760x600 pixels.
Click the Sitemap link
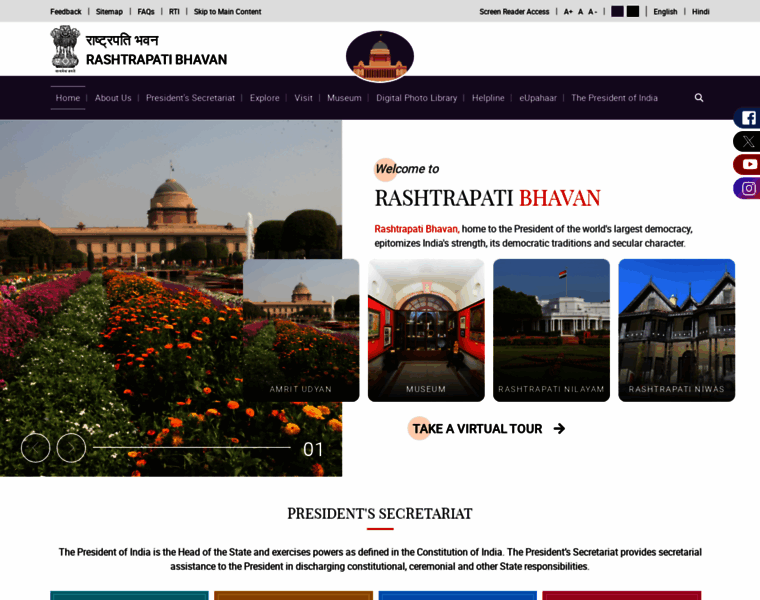tap(109, 12)
